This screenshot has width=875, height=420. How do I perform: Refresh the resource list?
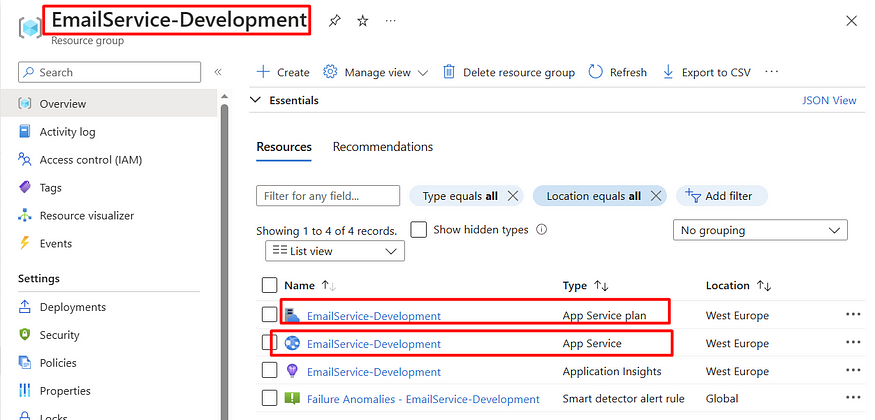(618, 72)
